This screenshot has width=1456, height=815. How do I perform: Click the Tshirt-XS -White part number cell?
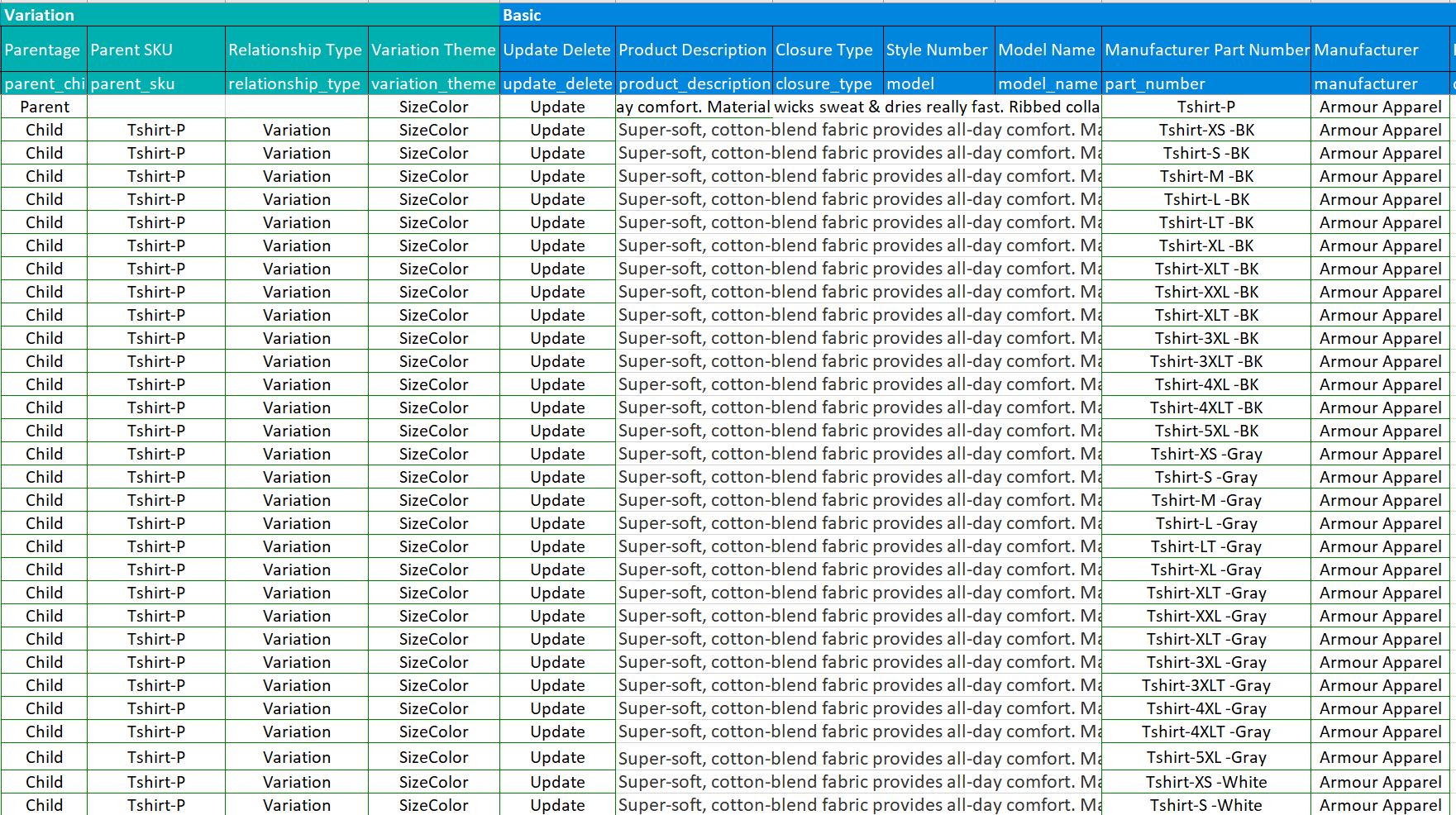point(1206,782)
